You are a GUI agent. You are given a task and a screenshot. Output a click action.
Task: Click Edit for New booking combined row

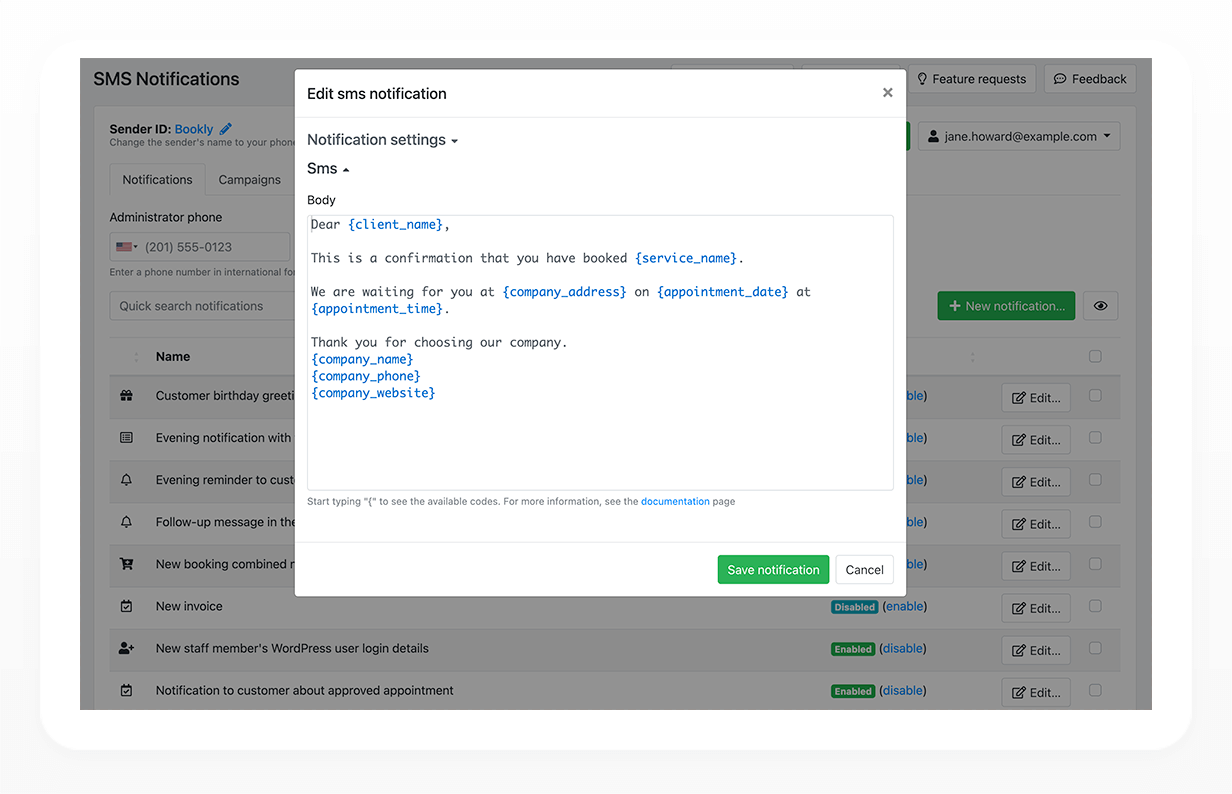coord(1036,566)
